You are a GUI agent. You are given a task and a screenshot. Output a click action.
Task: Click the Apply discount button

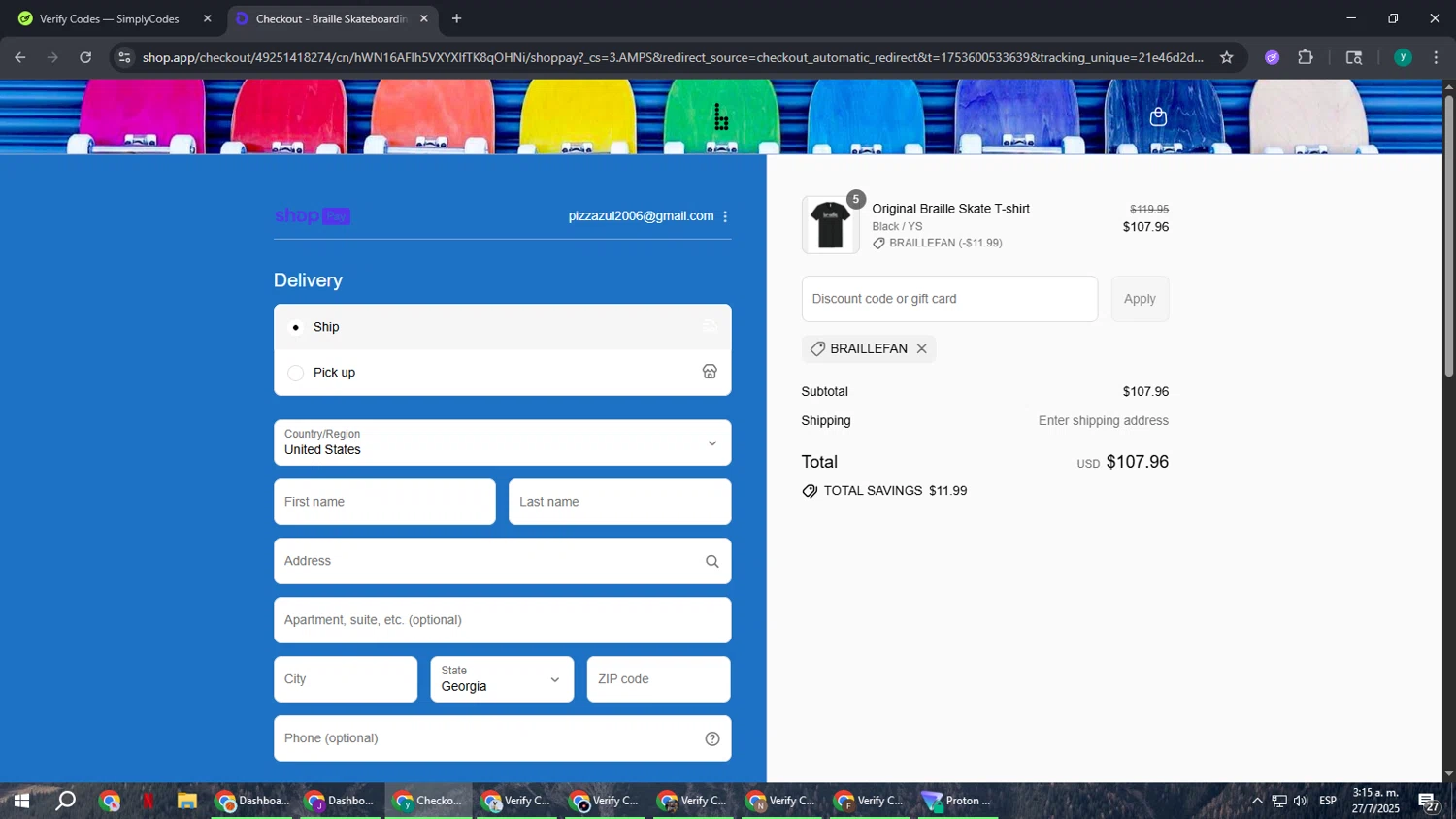pos(1140,299)
